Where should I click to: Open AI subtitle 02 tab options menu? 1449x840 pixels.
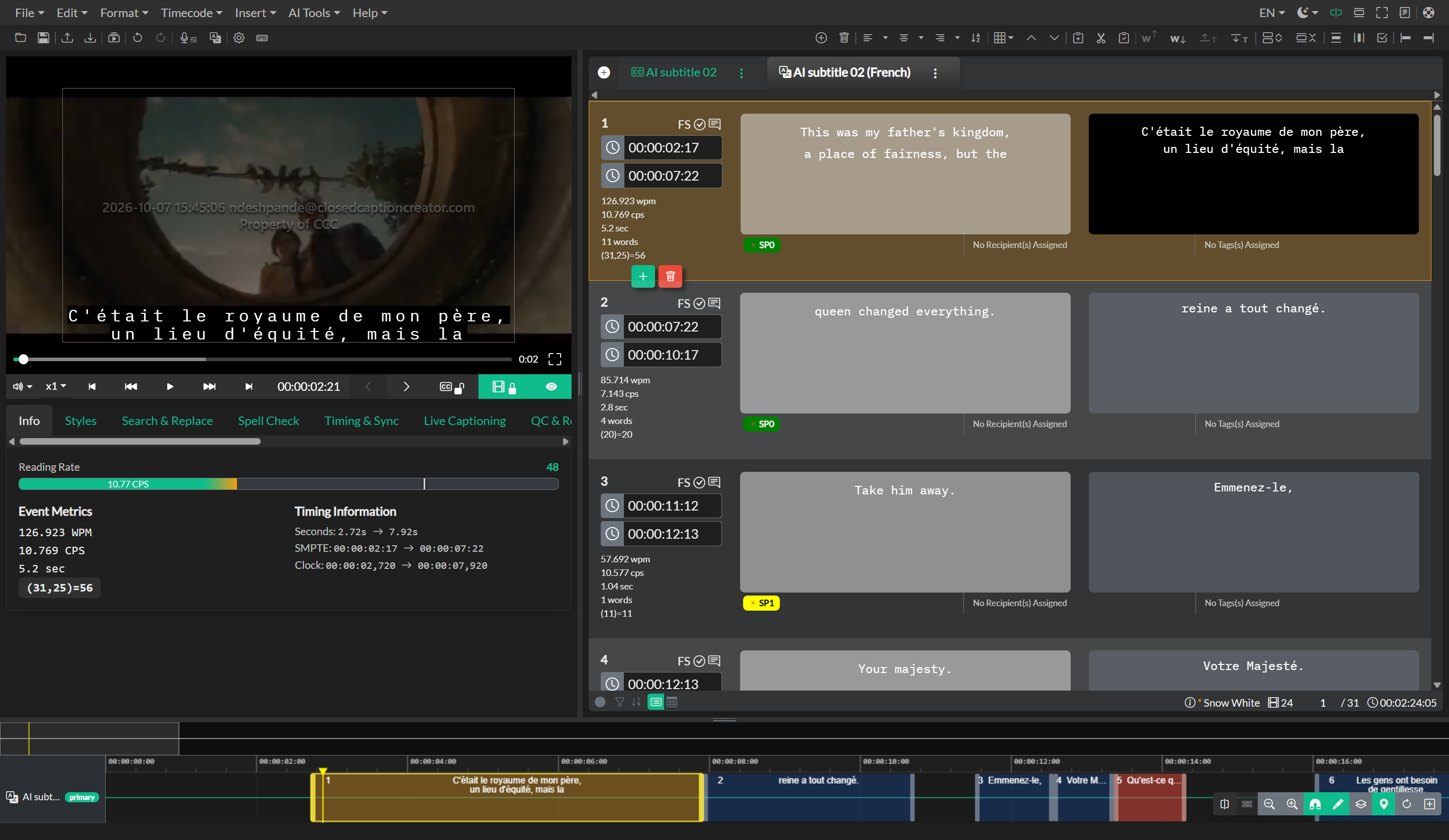[x=741, y=73]
